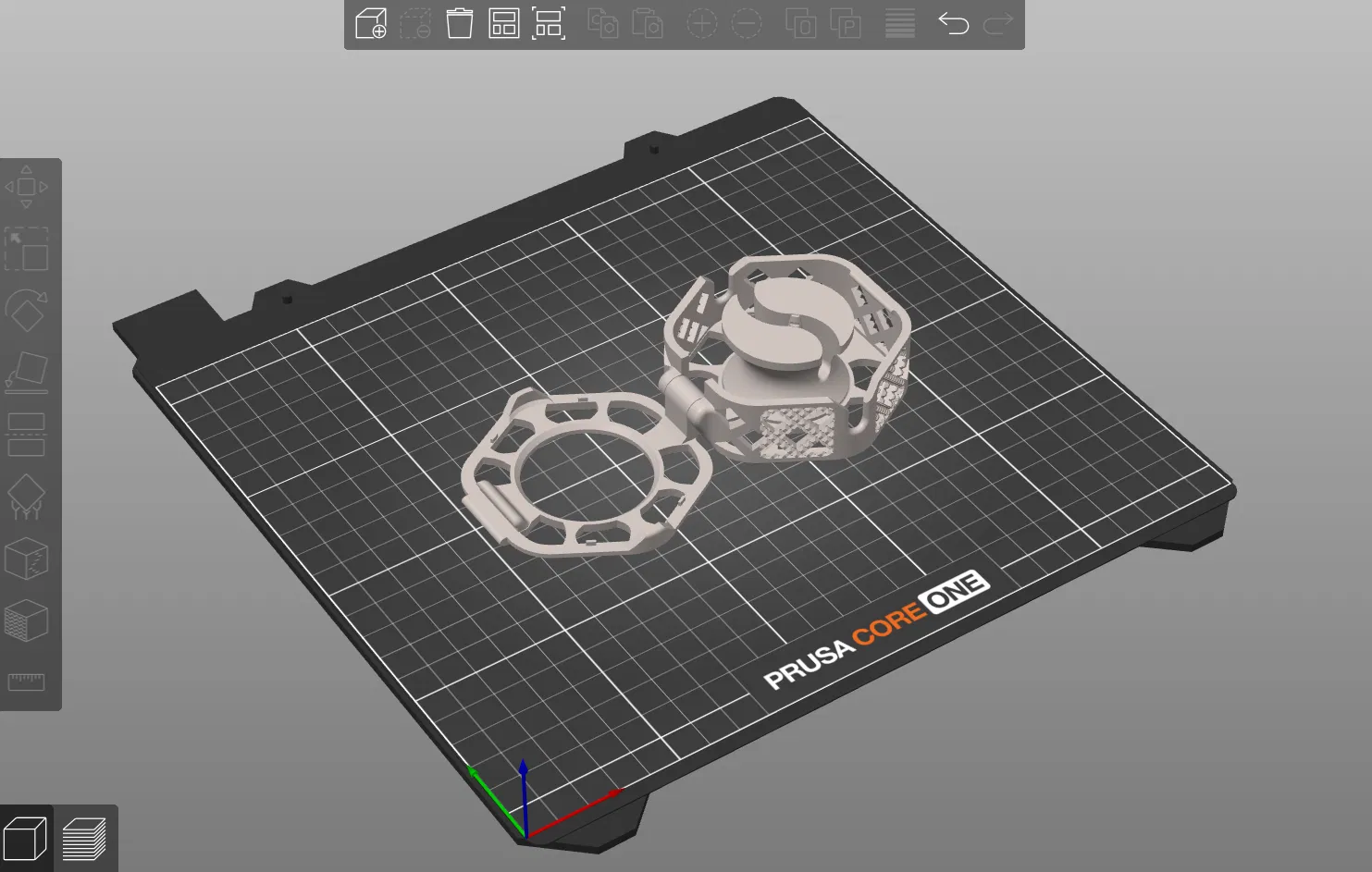Open Paint-on supports tool
The image size is (1372, 872).
click(26, 497)
